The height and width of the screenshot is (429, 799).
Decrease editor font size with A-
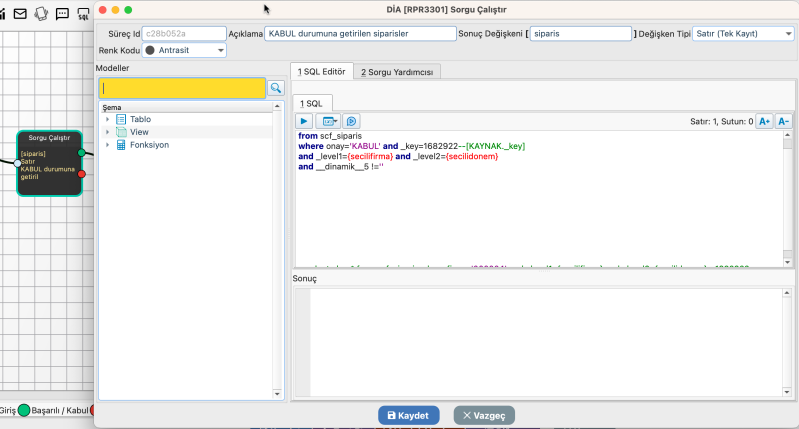(x=783, y=121)
